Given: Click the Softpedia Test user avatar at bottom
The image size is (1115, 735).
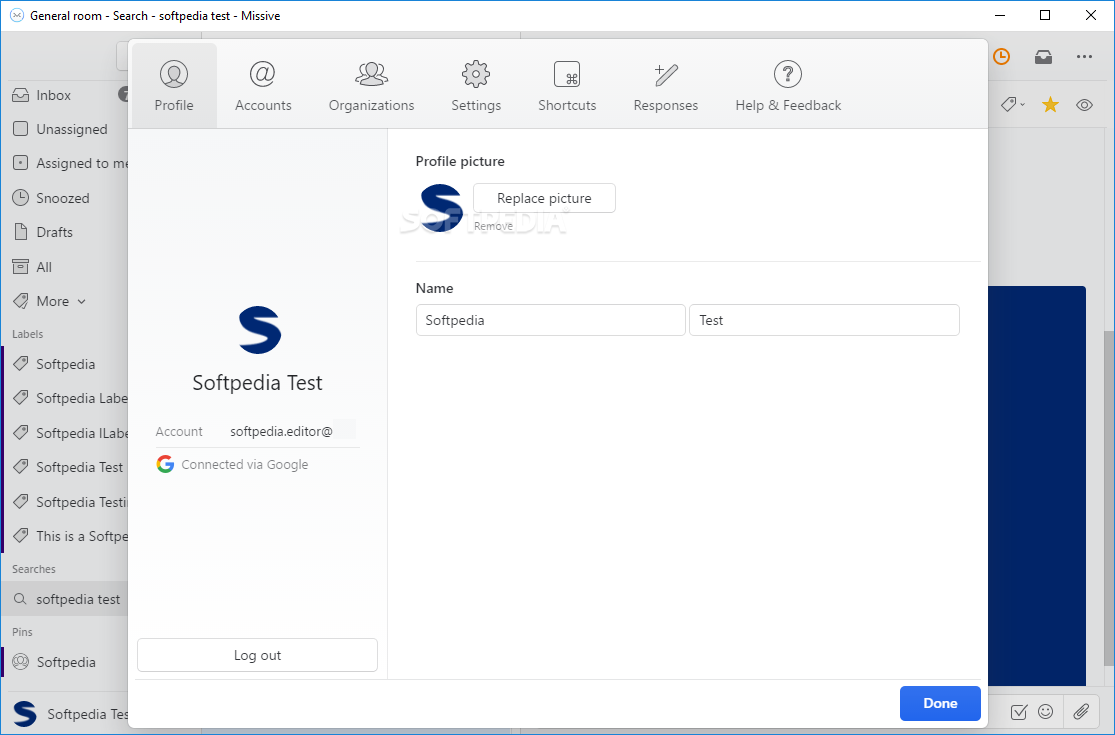Looking at the screenshot, I should click(25, 714).
